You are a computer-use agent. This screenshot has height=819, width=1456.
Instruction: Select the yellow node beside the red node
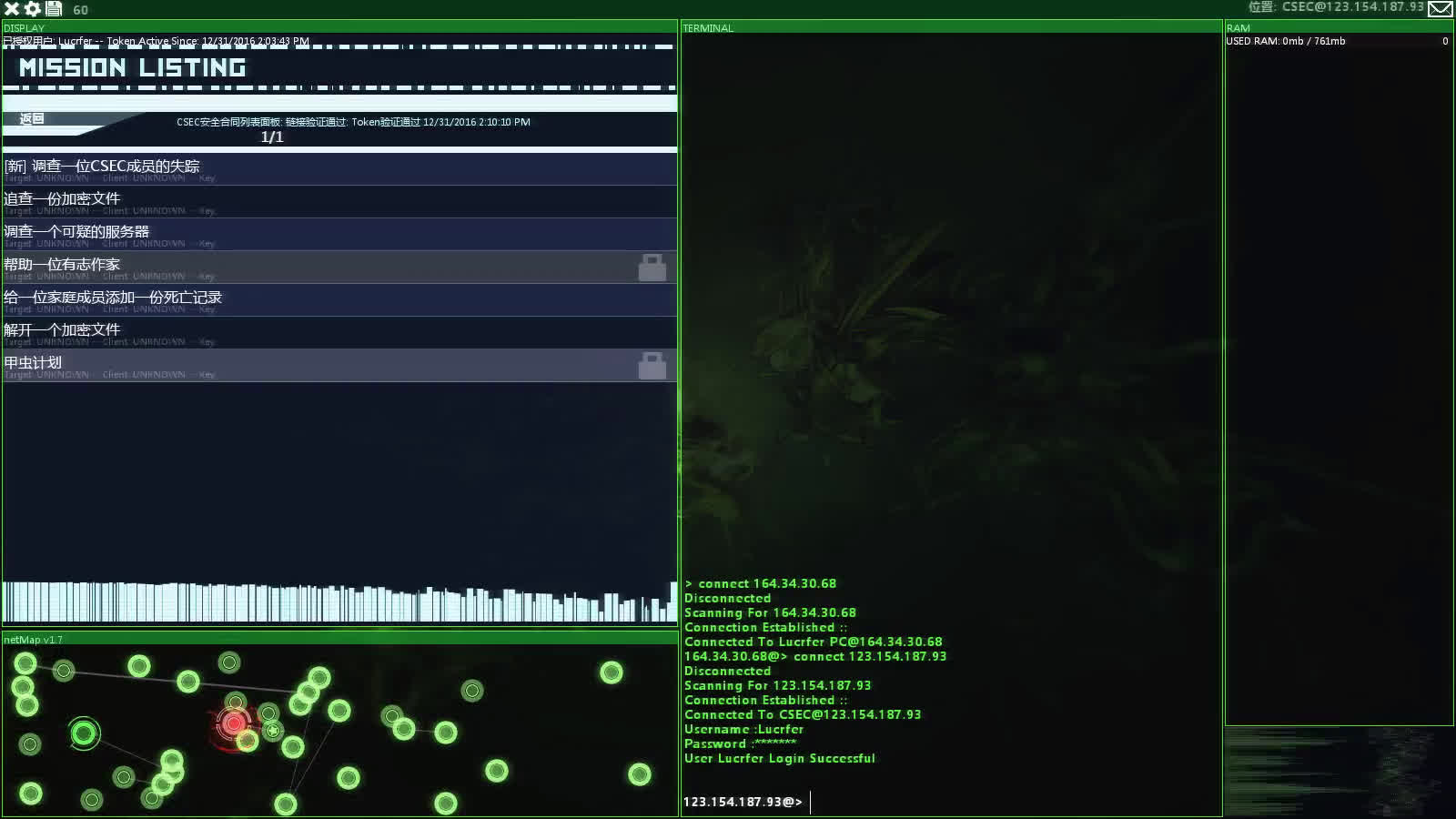(248, 741)
